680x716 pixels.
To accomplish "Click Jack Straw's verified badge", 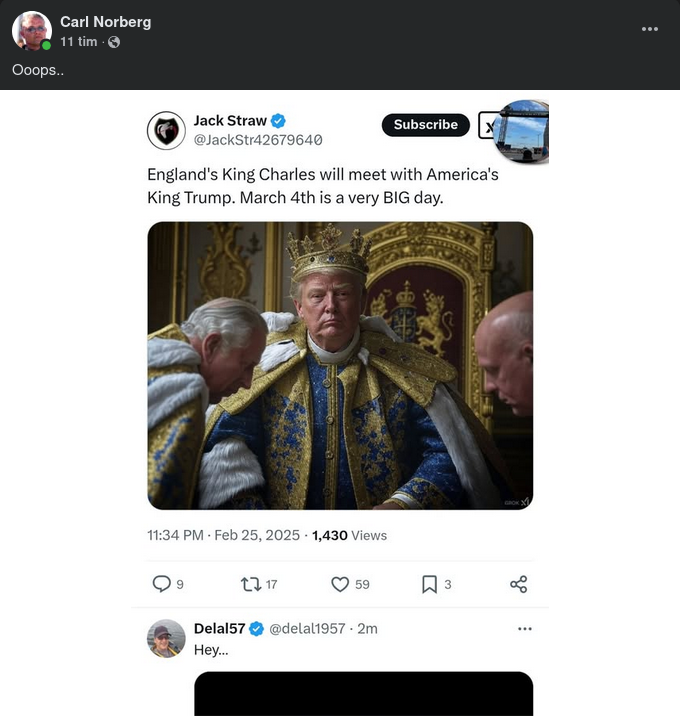I will [280, 121].
